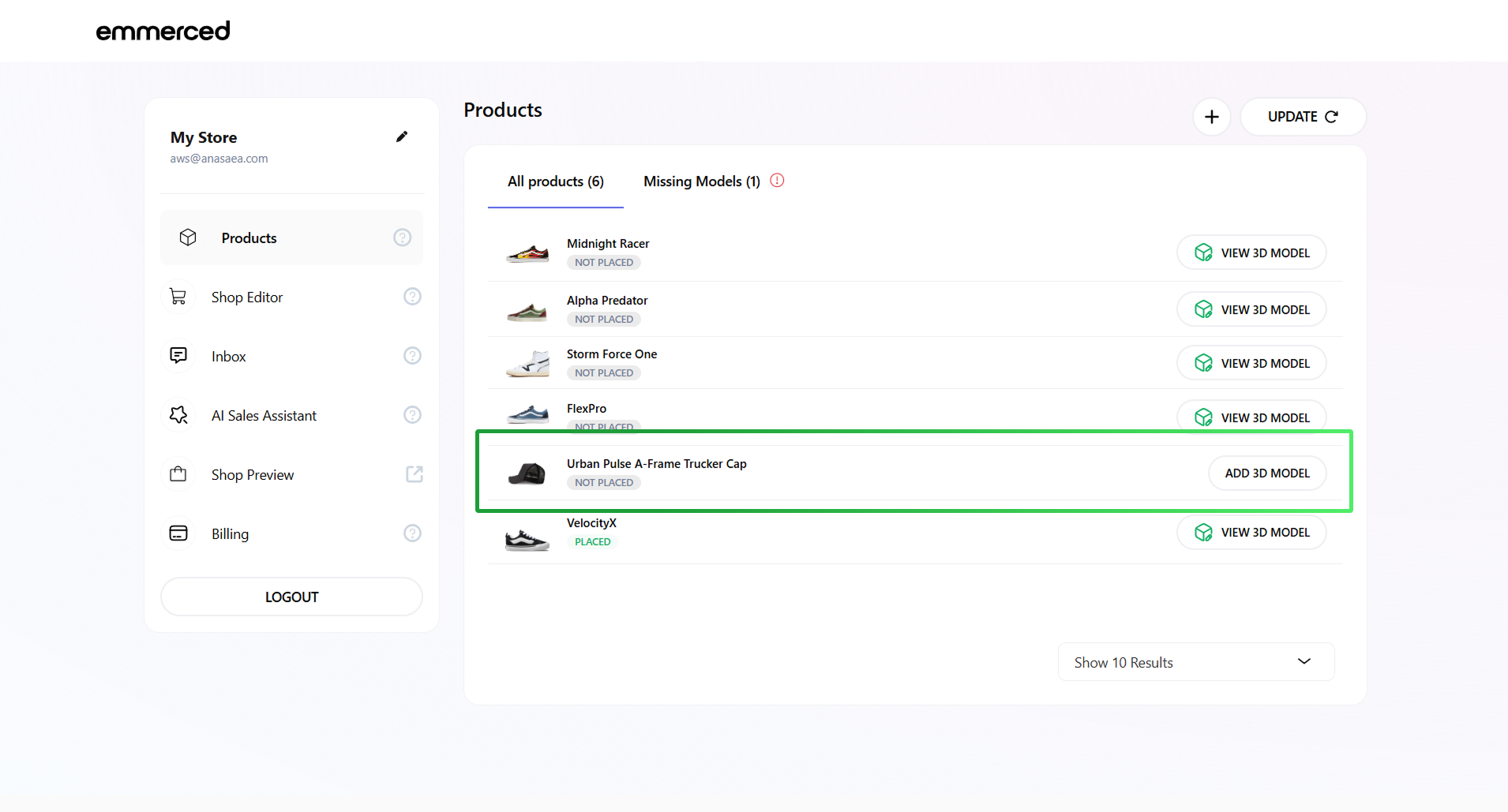The image size is (1508, 812).
Task: Click the help icon beside Billing
Action: tap(412, 533)
